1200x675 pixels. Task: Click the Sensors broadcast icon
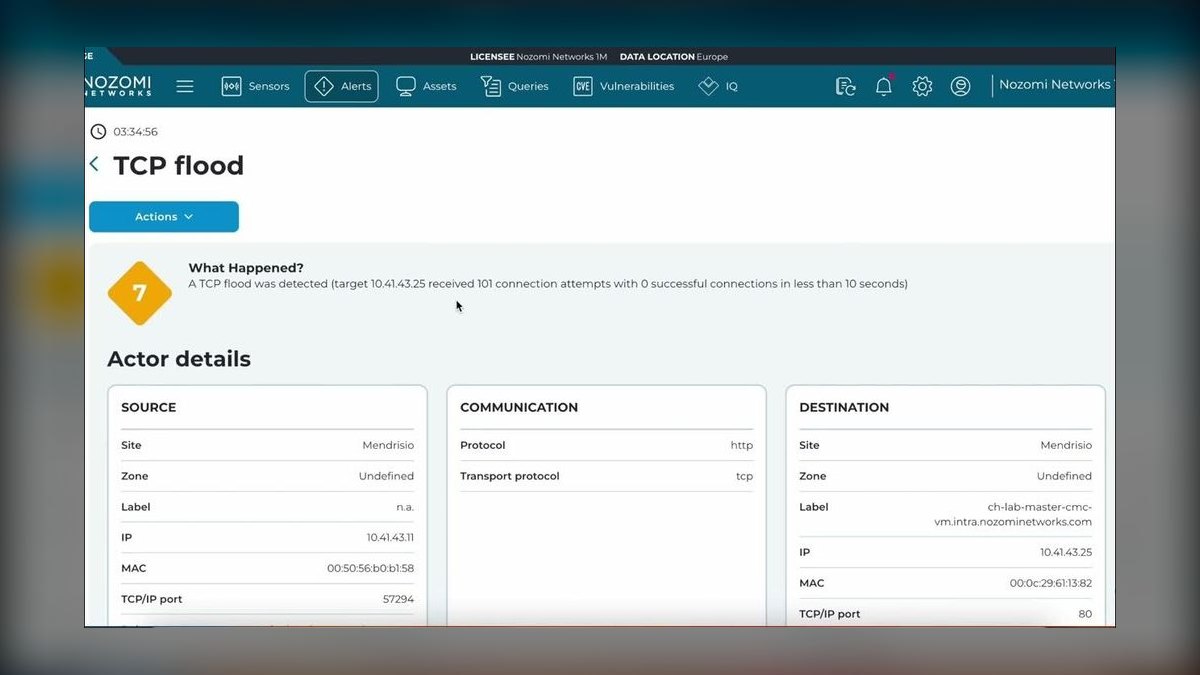tap(231, 86)
